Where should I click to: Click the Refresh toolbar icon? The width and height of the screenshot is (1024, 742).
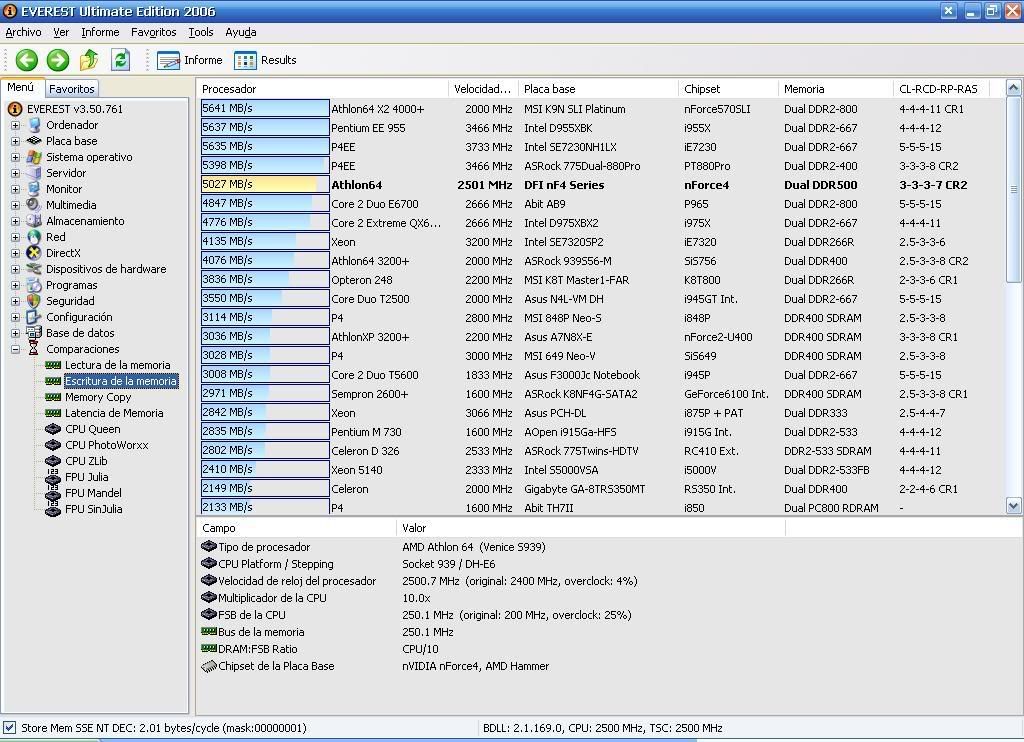(121, 60)
